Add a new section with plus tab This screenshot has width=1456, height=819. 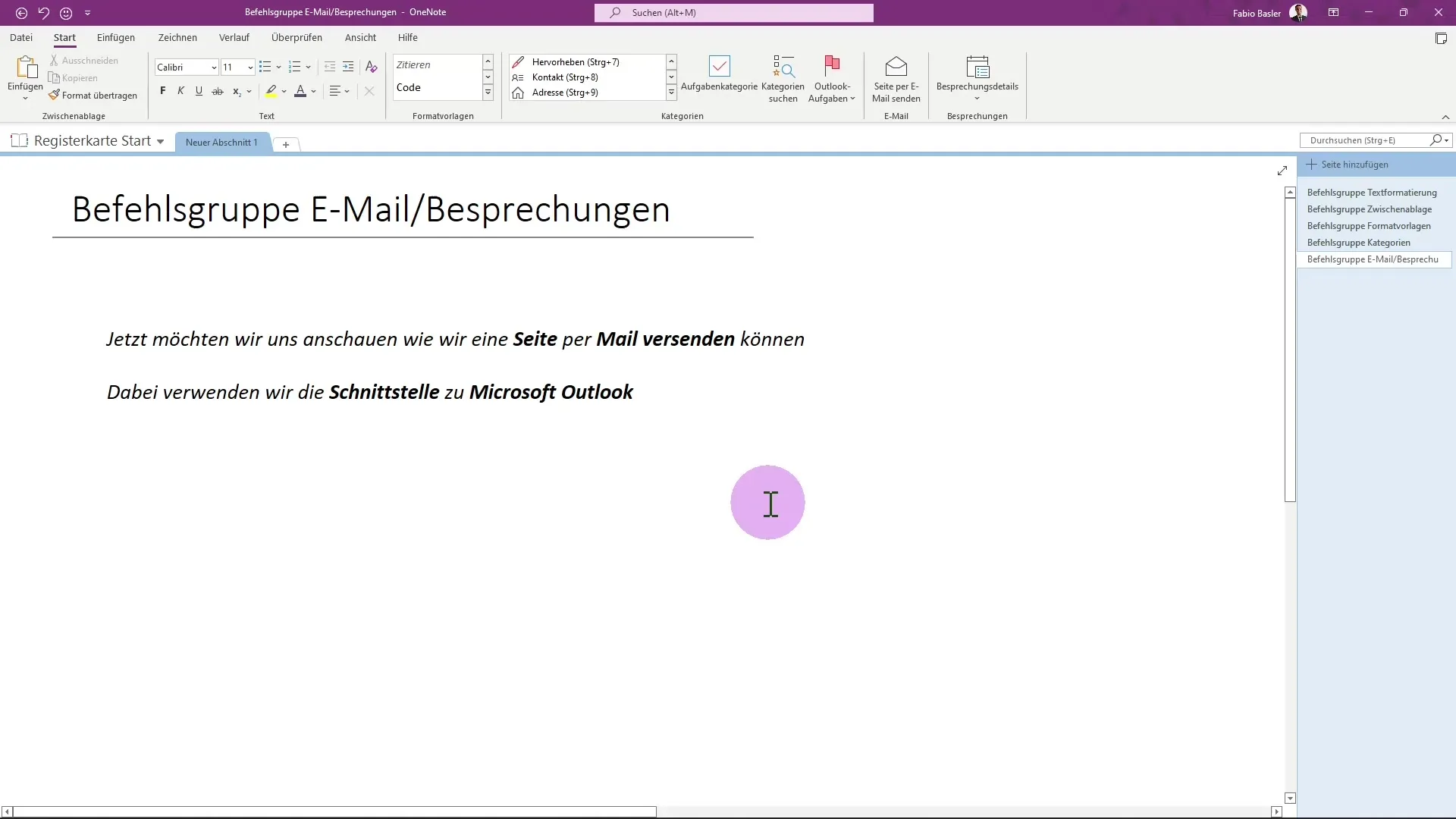coord(286,144)
